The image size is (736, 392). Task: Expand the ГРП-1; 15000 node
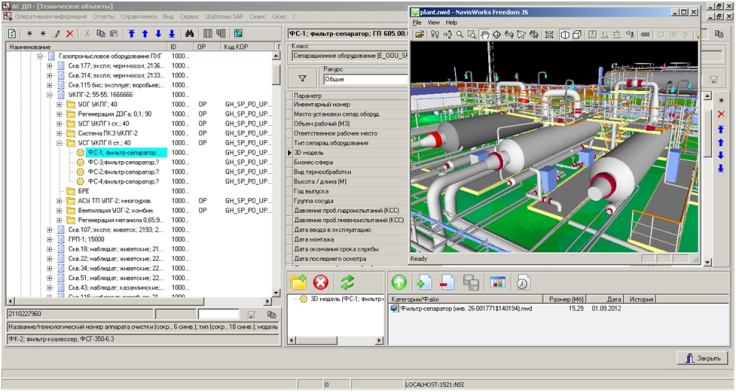[50, 239]
